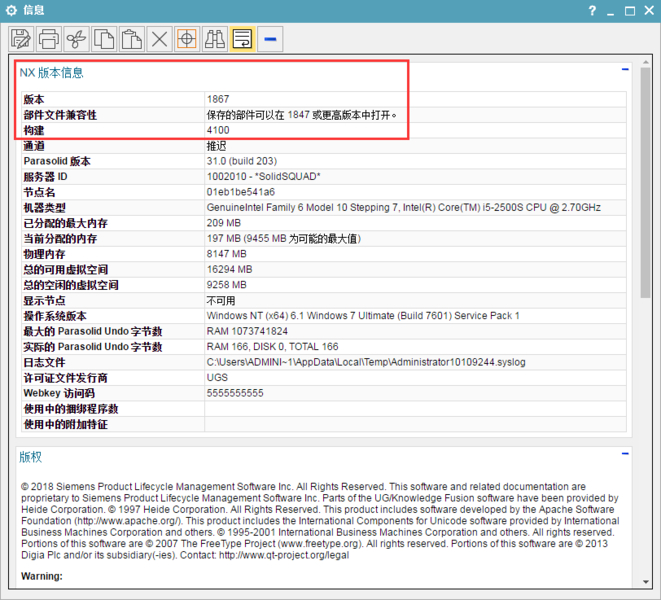
Task: Click the 当前分配的内存 label
Action: point(60,239)
